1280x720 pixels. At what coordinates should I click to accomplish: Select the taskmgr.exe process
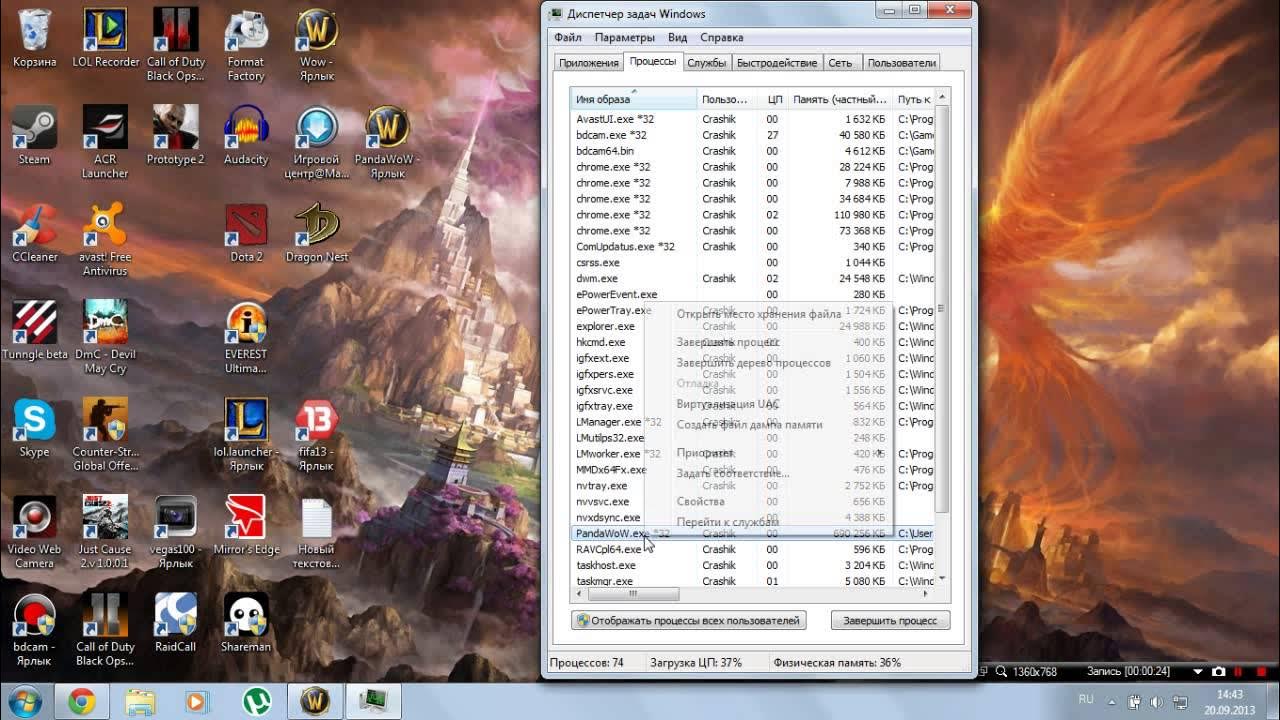(752, 581)
